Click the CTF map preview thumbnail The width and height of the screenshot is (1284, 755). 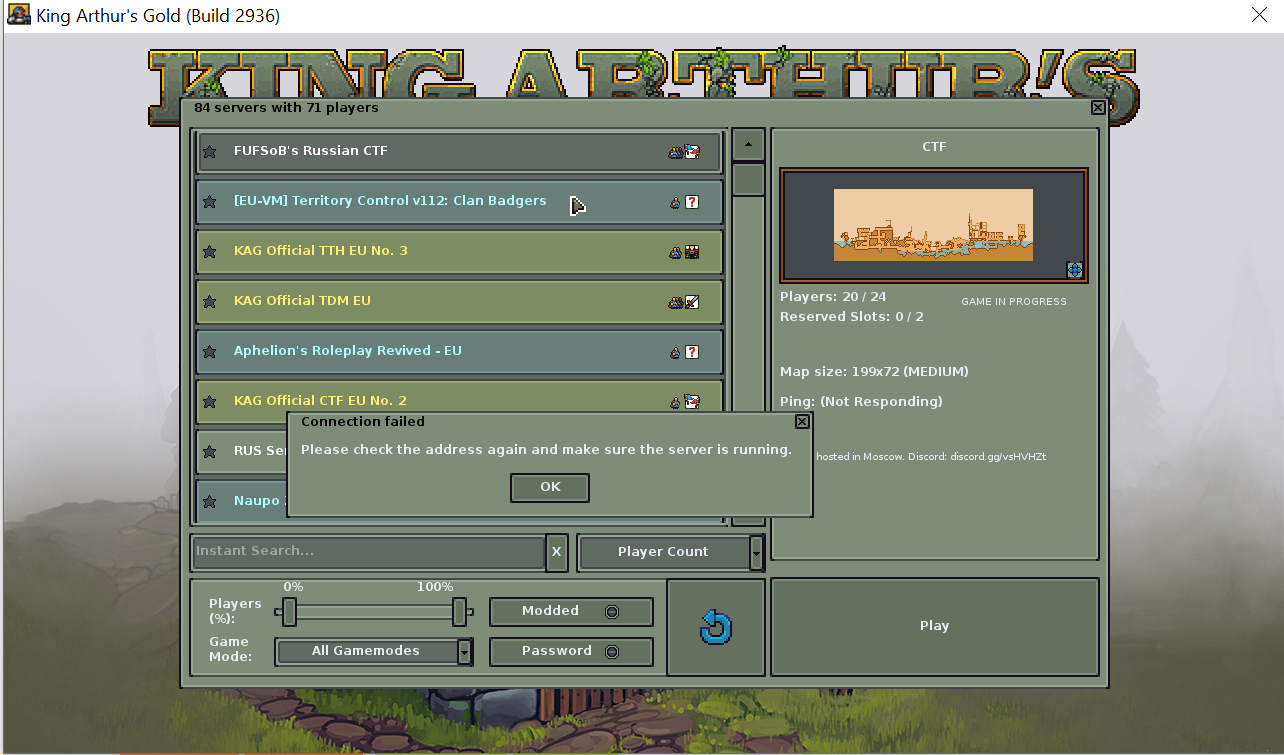coord(934,225)
